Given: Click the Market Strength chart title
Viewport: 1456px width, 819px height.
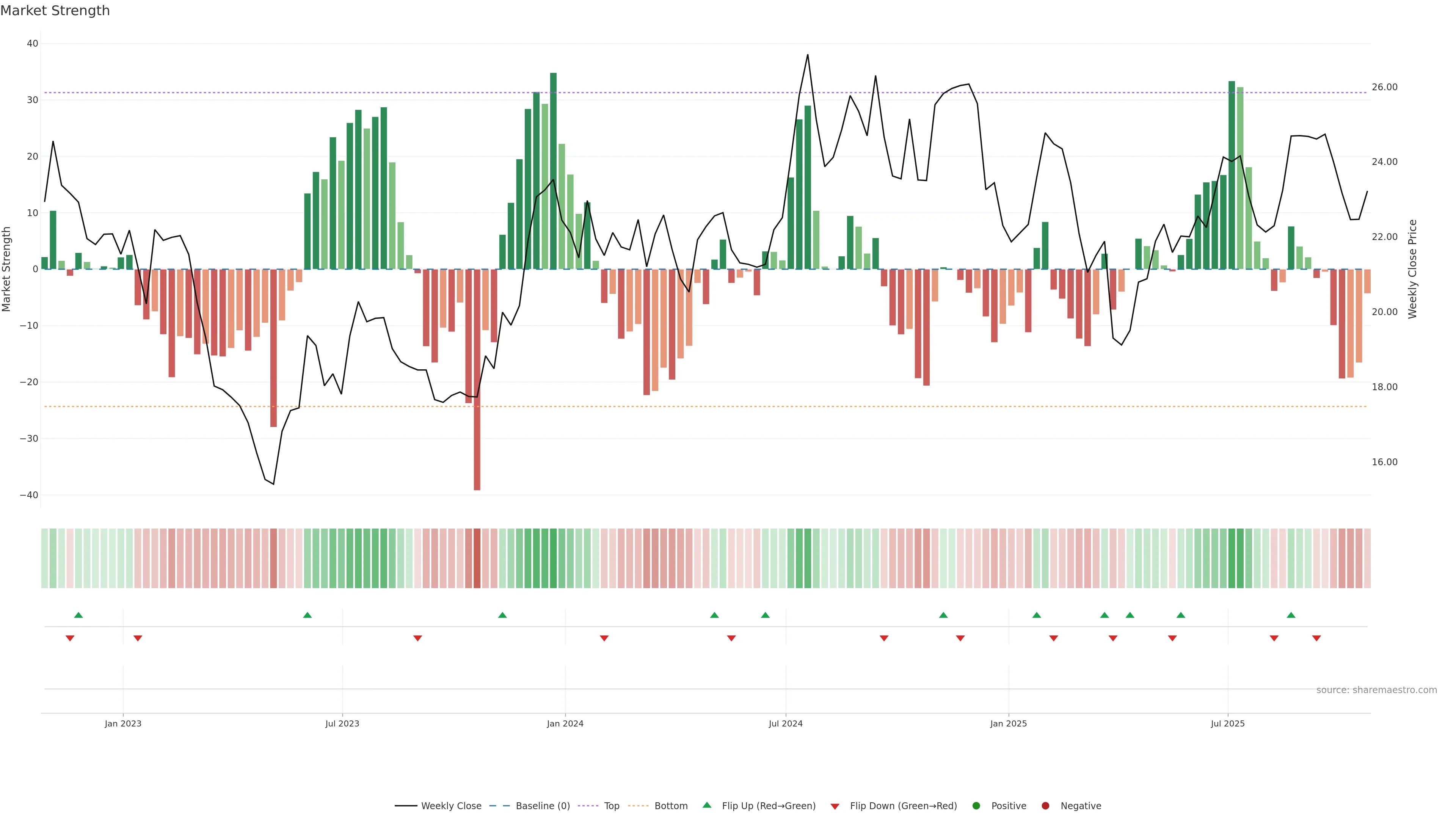Looking at the screenshot, I should click(55, 11).
